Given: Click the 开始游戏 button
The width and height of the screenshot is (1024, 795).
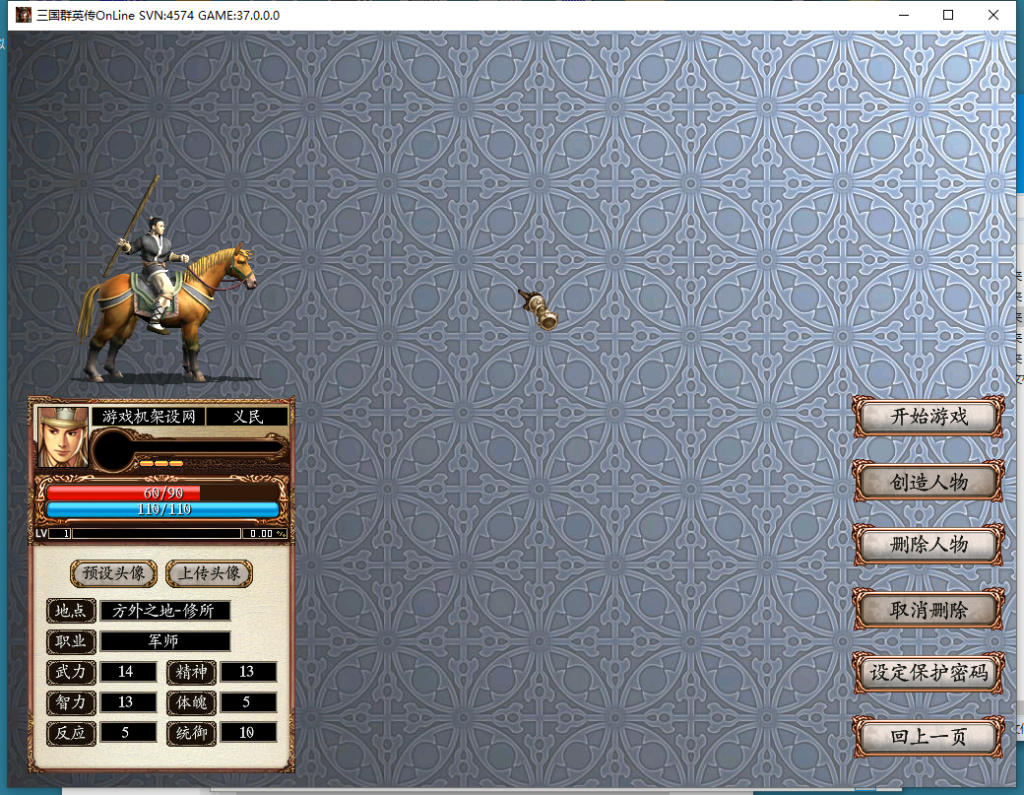Looking at the screenshot, I should pos(928,416).
